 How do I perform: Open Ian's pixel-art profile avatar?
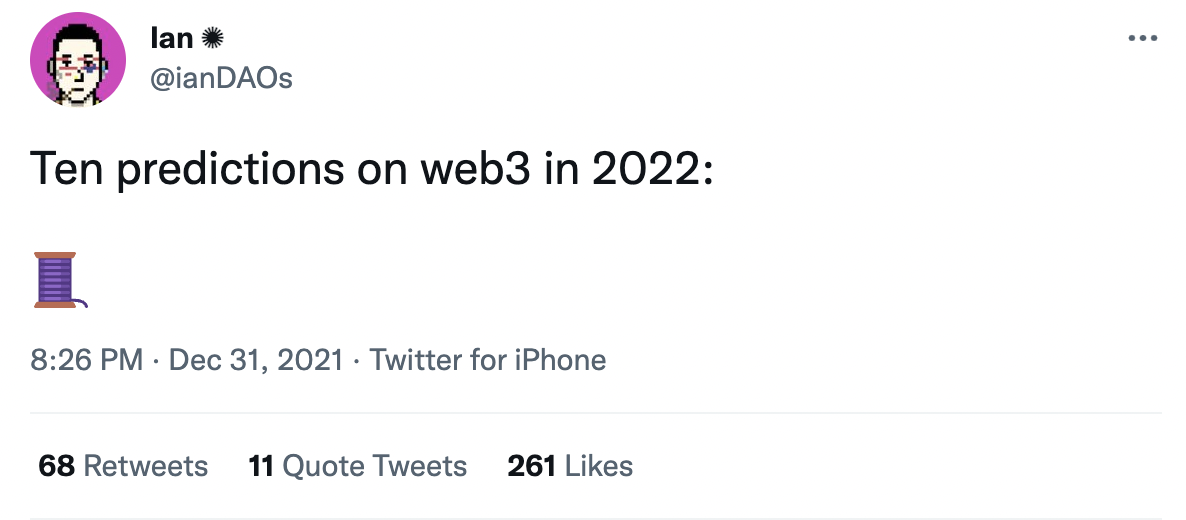(x=78, y=60)
